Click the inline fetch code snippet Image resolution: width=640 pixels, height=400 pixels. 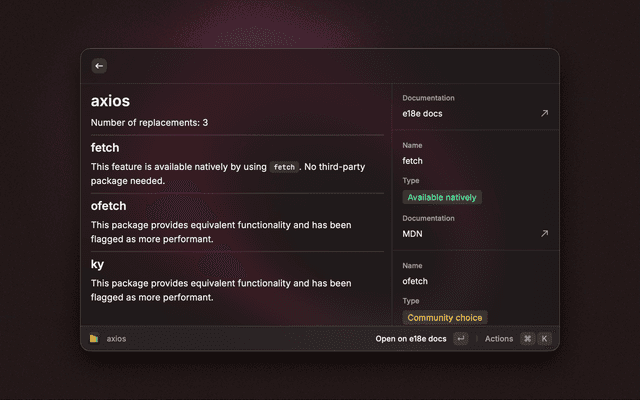tap(284, 167)
